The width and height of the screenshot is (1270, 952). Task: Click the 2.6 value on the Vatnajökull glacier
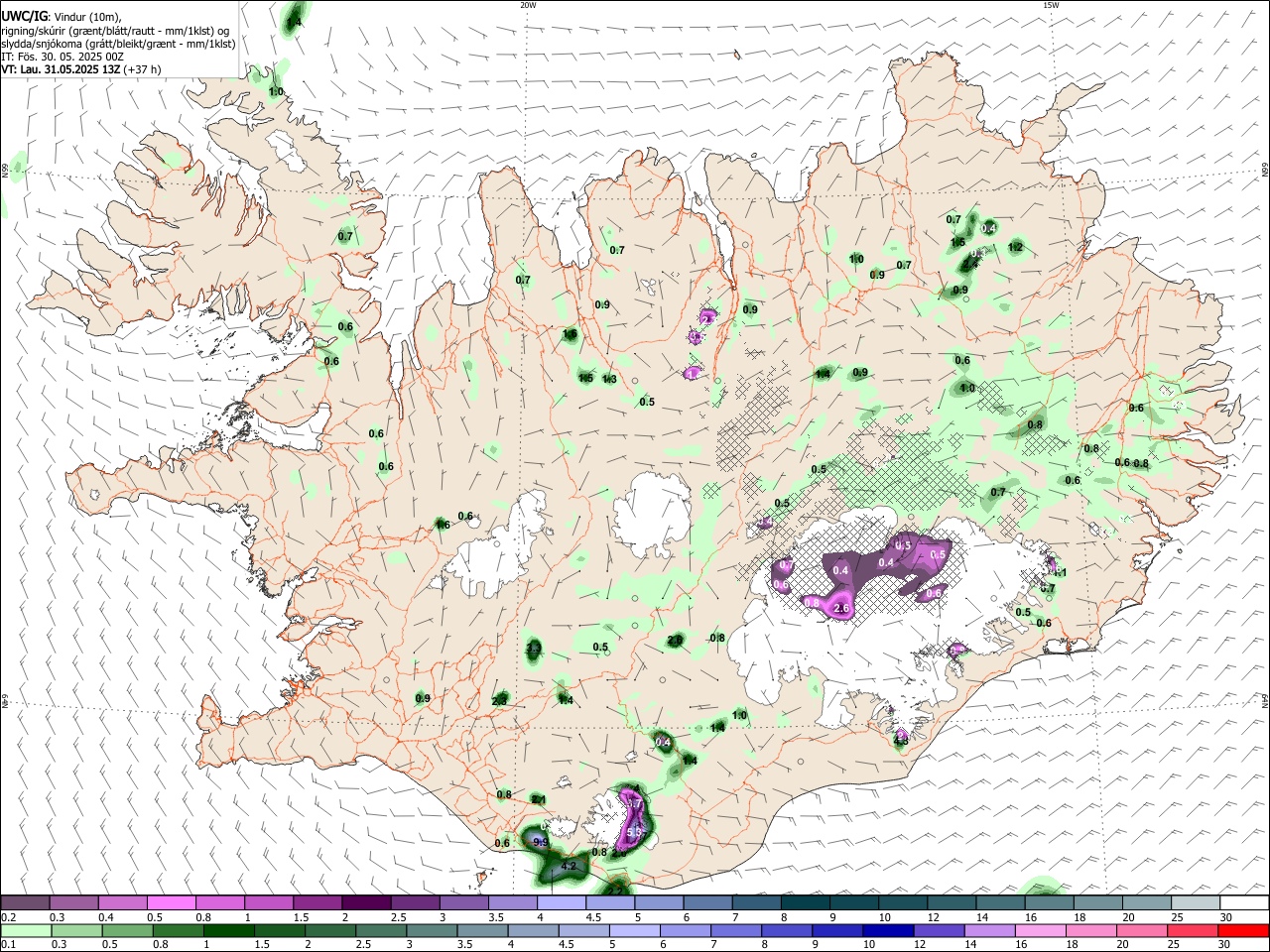[843, 608]
